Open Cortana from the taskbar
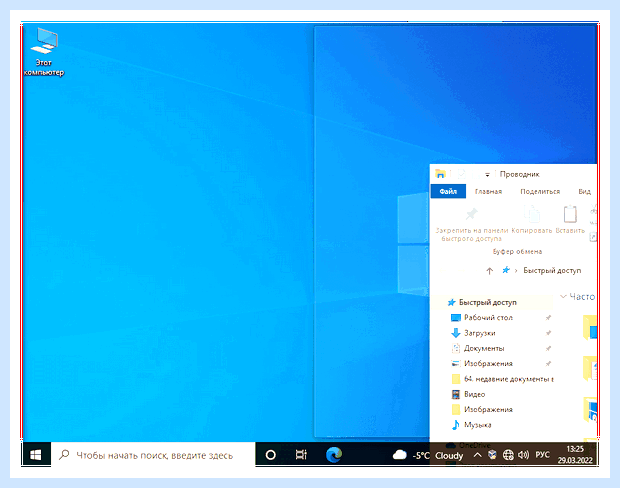The image size is (620, 488). coord(270,455)
